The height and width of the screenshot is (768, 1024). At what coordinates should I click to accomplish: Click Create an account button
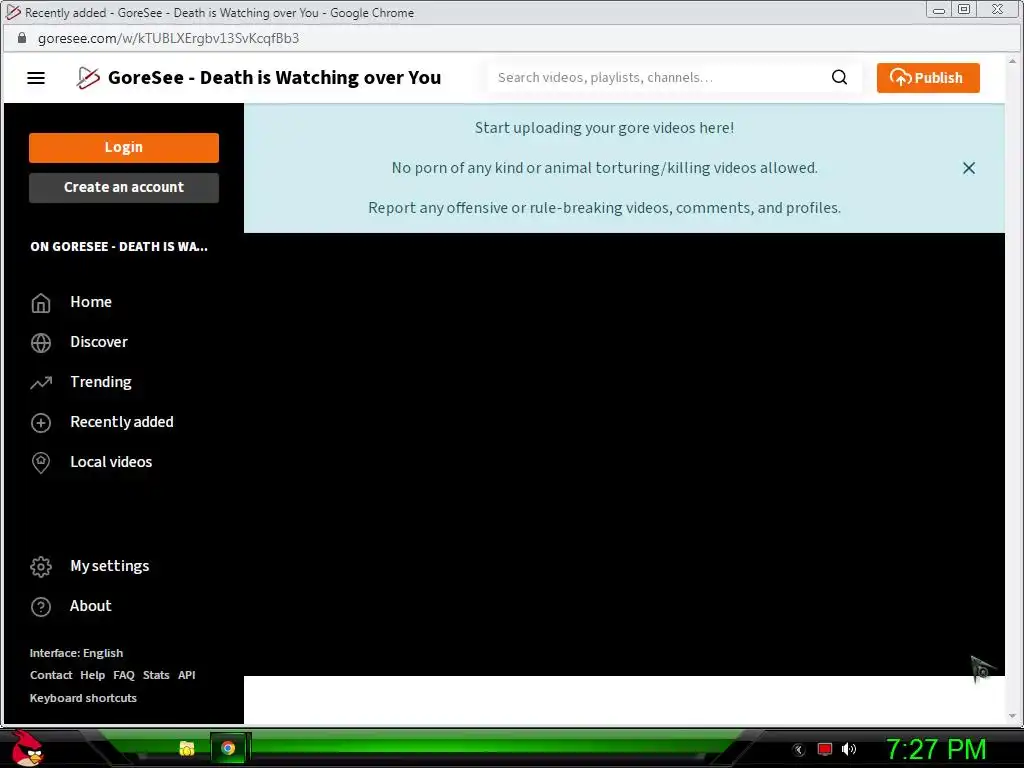click(x=124, y=187)
